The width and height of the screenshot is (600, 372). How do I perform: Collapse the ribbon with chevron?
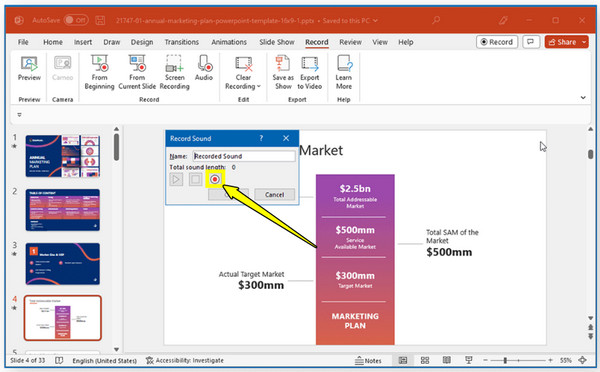tap(583, 98)
